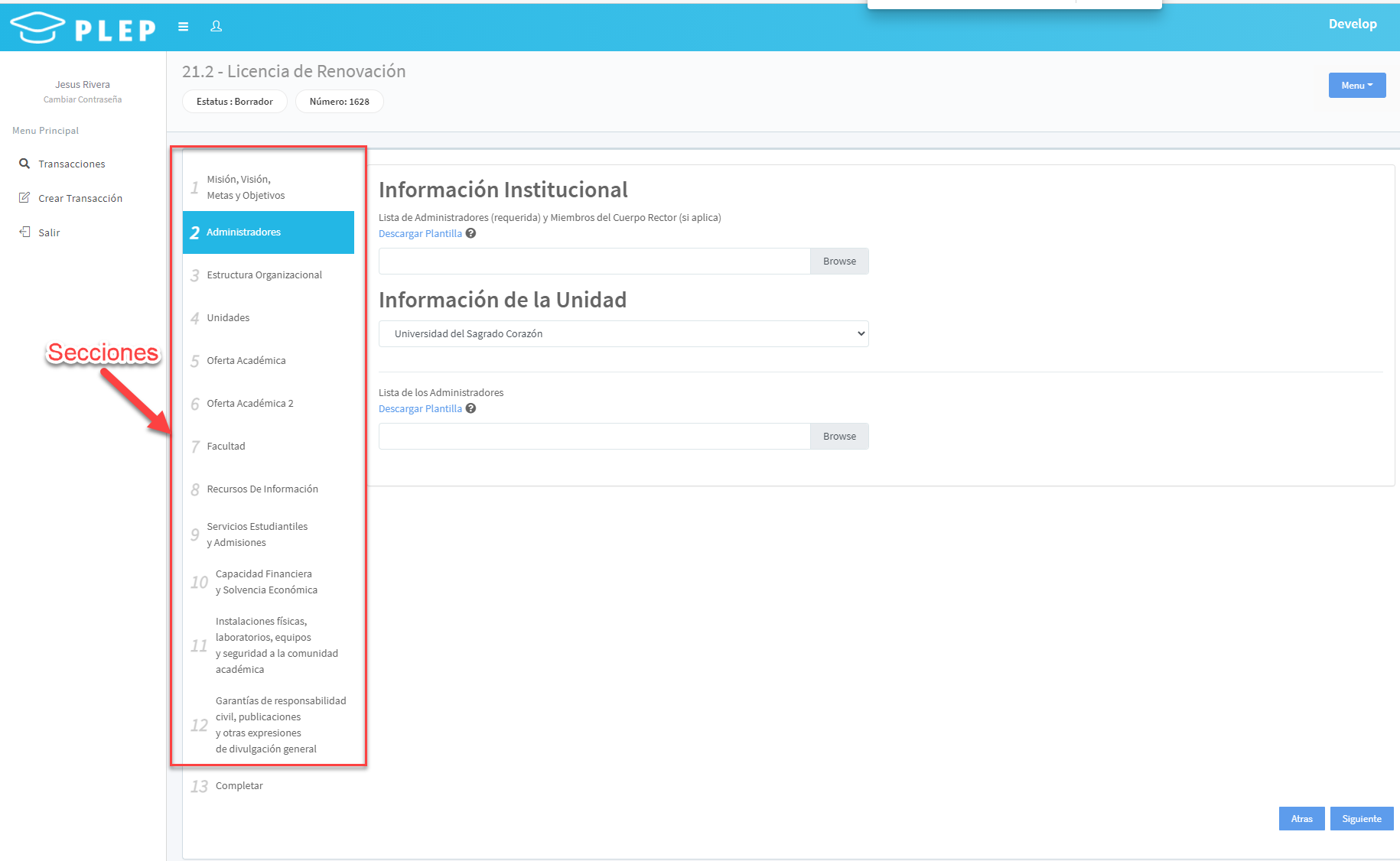Click the Siguiente button
Image resolution: width=1400 pixels, height=861 pixels.
[1362, 818]
